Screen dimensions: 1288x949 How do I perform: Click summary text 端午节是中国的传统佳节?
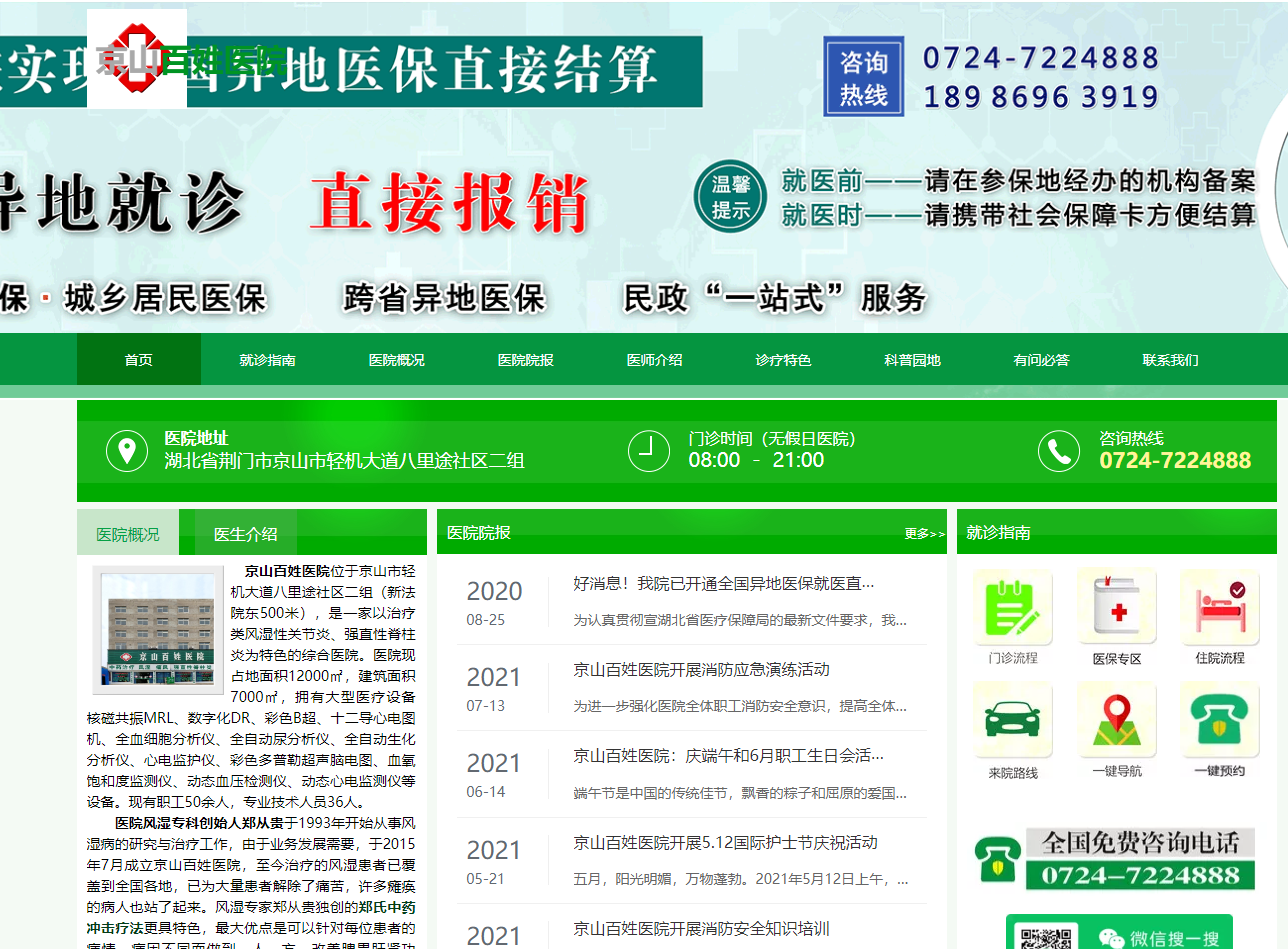[x=740, y=793]
